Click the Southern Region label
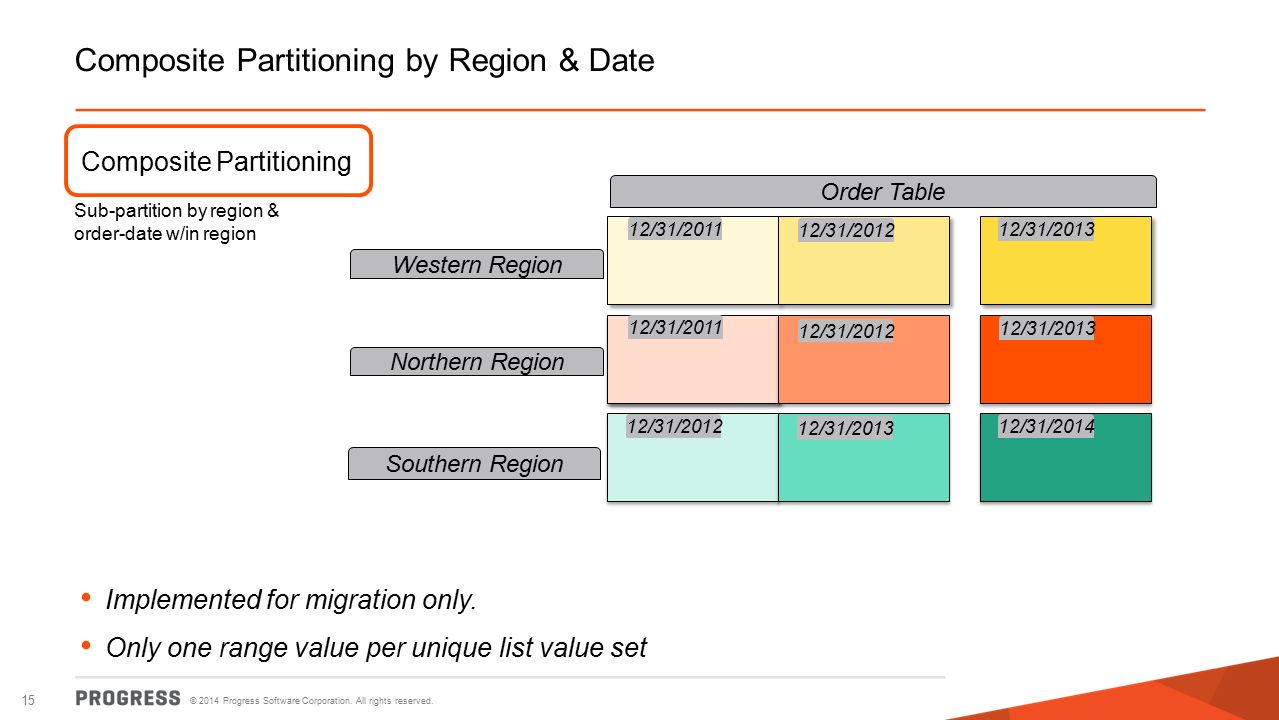The height and width of the screenshot is (720, 1279). 475,464
